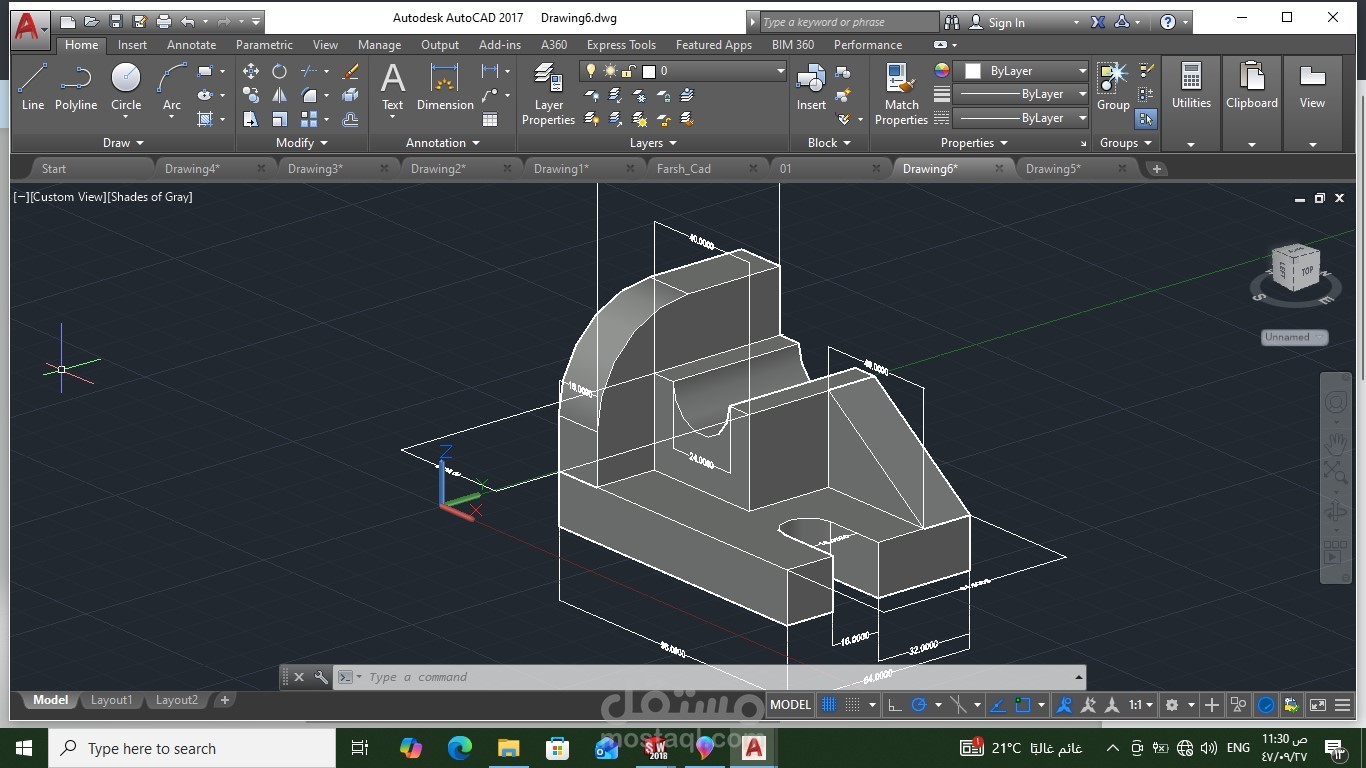Click the customize command line wrench icon
The height and width of the screenshot is (768, 1366).
tap(321, 677)
